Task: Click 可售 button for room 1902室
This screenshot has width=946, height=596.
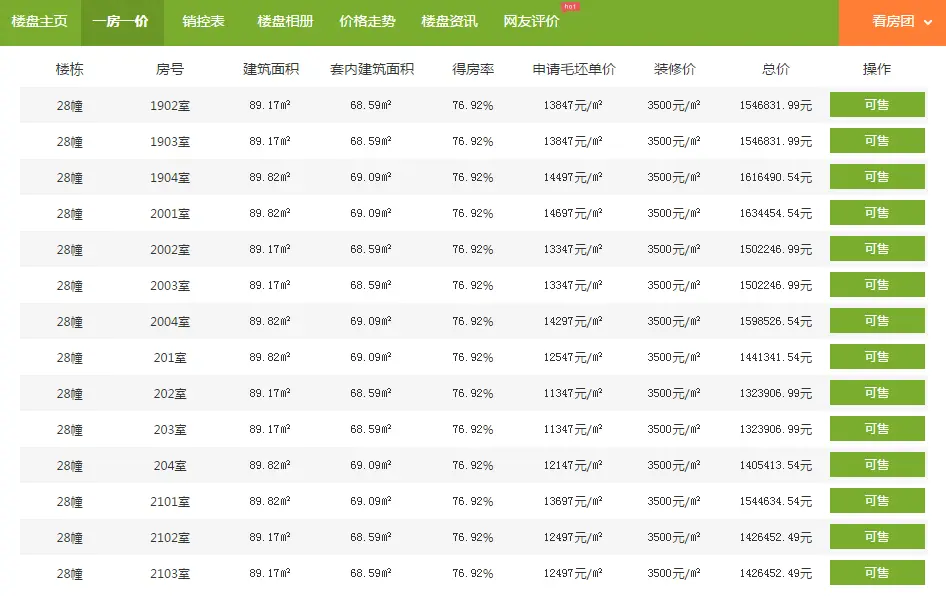Action: (877, 104)
